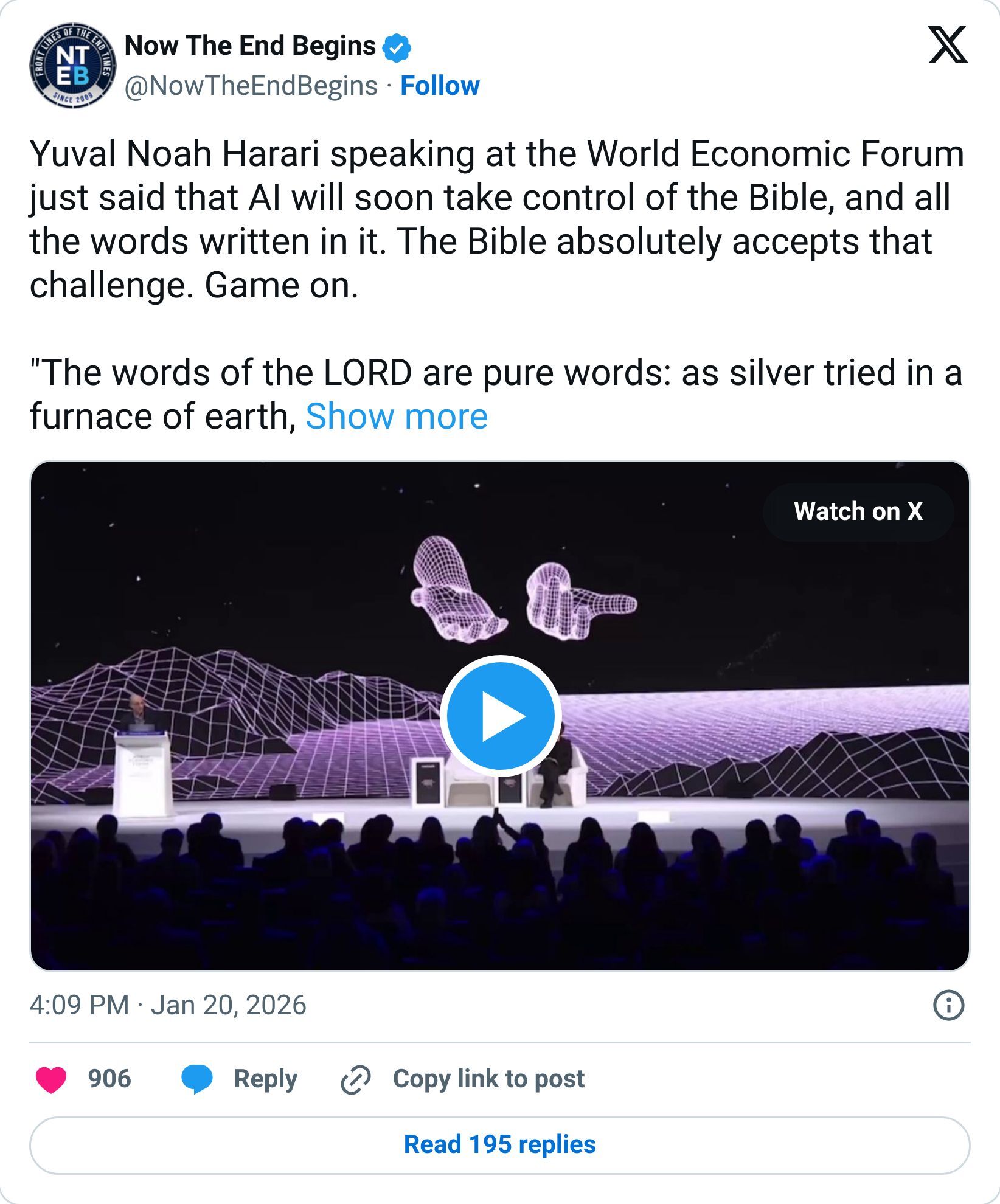
Task: Open the Now The End Begins display name
Action: pyautogui.click(x=250, y=46)
